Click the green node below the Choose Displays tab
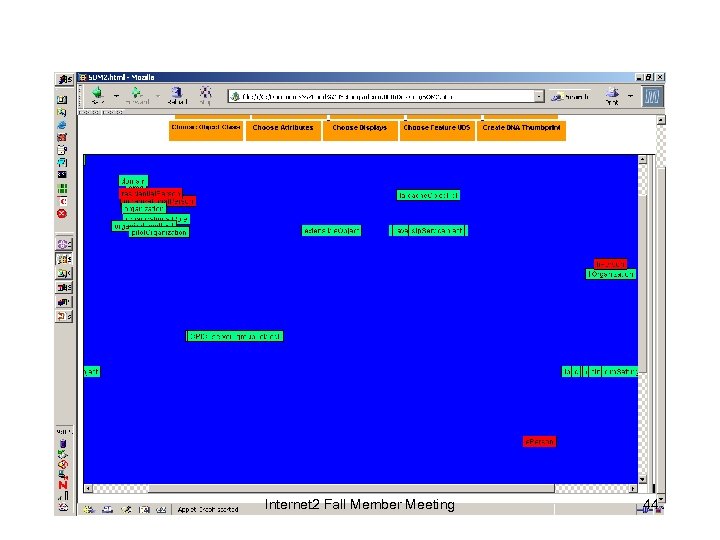 coord(331,231)
